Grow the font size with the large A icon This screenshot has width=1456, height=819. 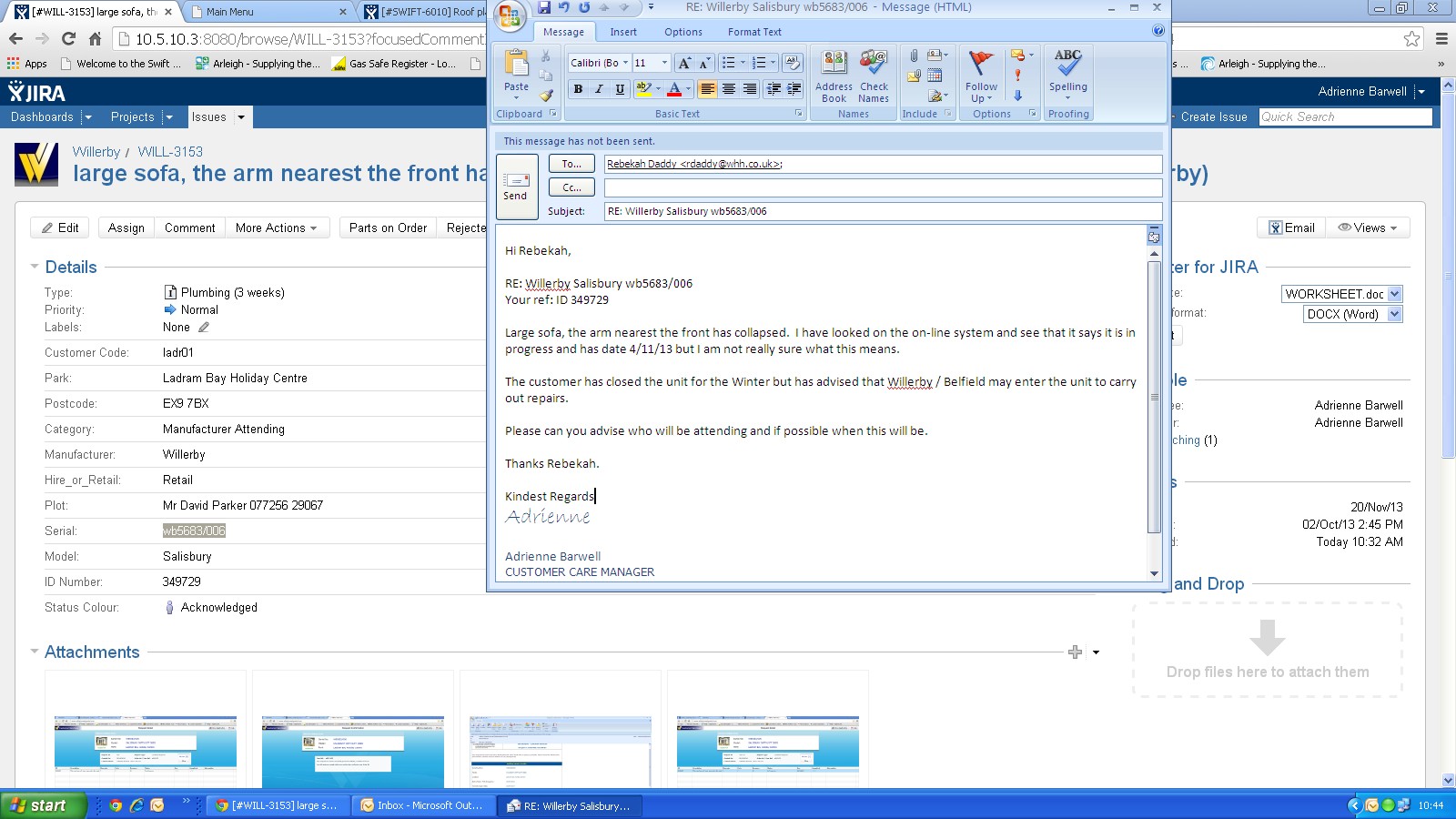(684, 63)
